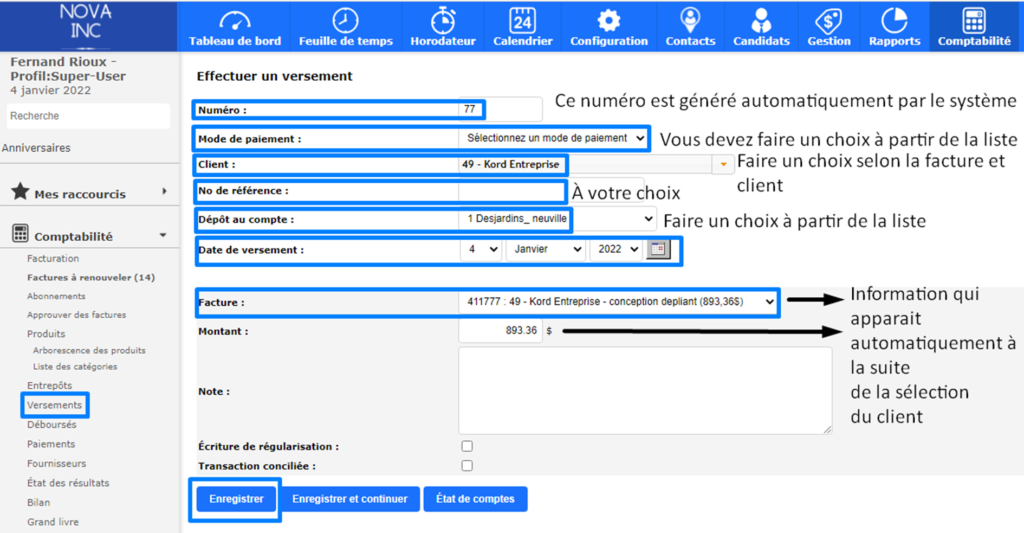
Task: Click inside the Note text area
Action: tap(645, 390)
